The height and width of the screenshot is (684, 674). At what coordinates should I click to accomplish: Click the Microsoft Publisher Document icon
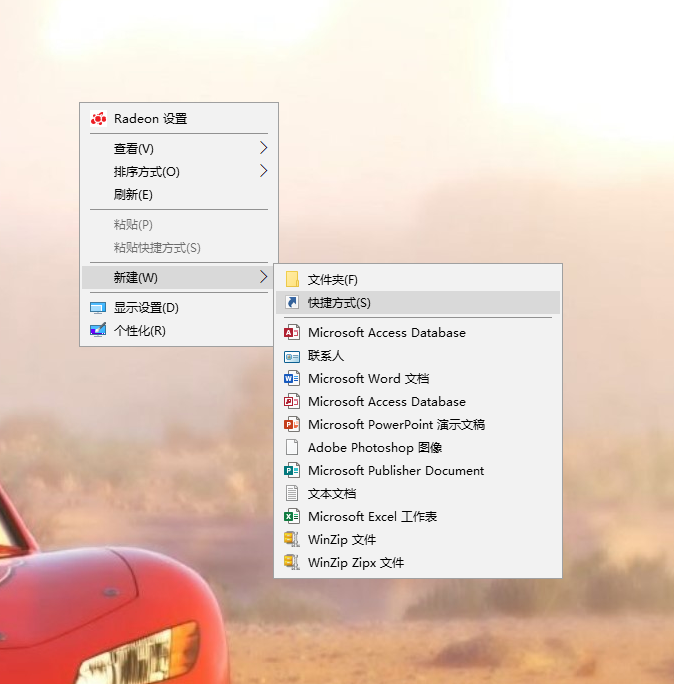coord(292,470)
